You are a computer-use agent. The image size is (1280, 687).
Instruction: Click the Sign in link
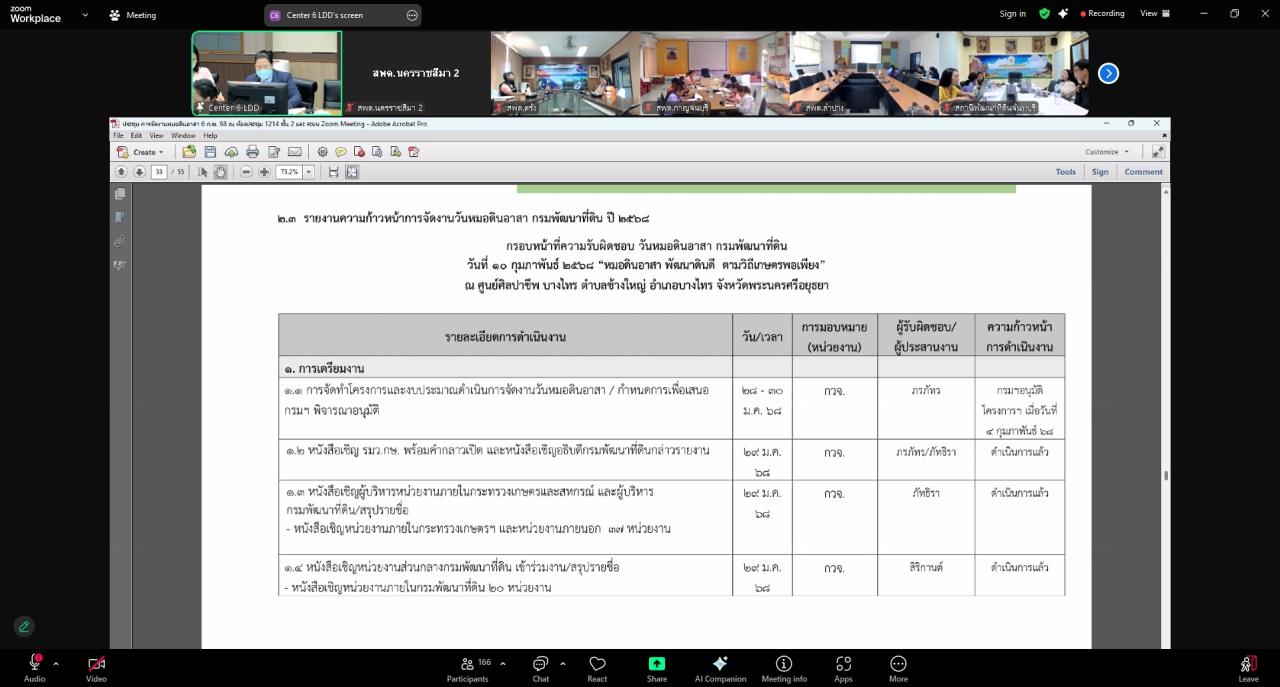point(1012,14)
